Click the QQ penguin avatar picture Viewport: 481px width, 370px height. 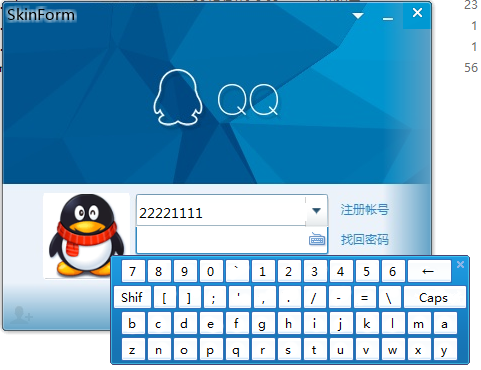86,236
